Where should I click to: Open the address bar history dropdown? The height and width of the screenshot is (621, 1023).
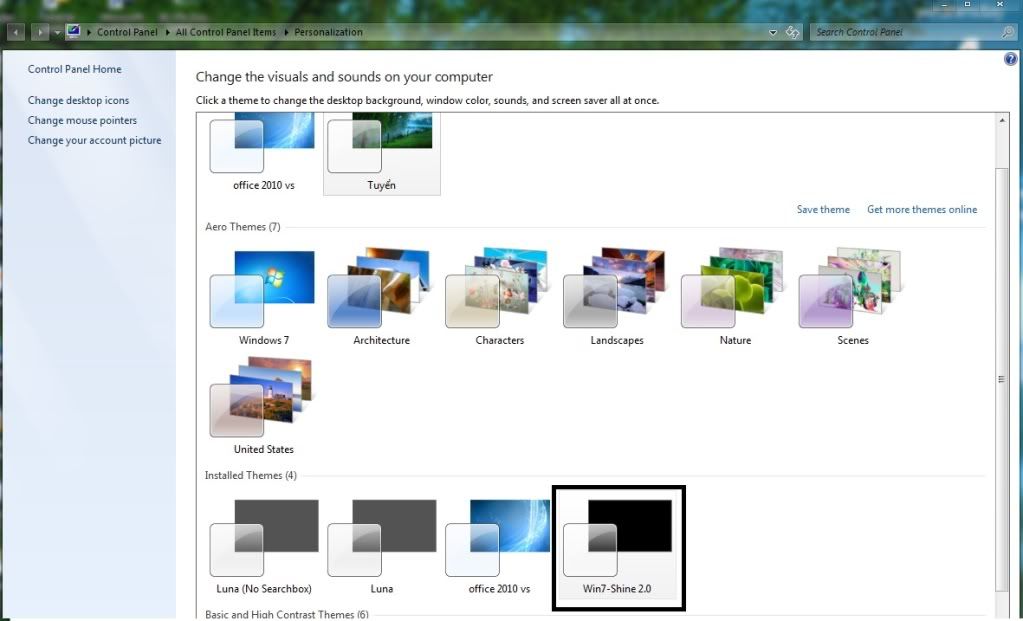[773, 32]
